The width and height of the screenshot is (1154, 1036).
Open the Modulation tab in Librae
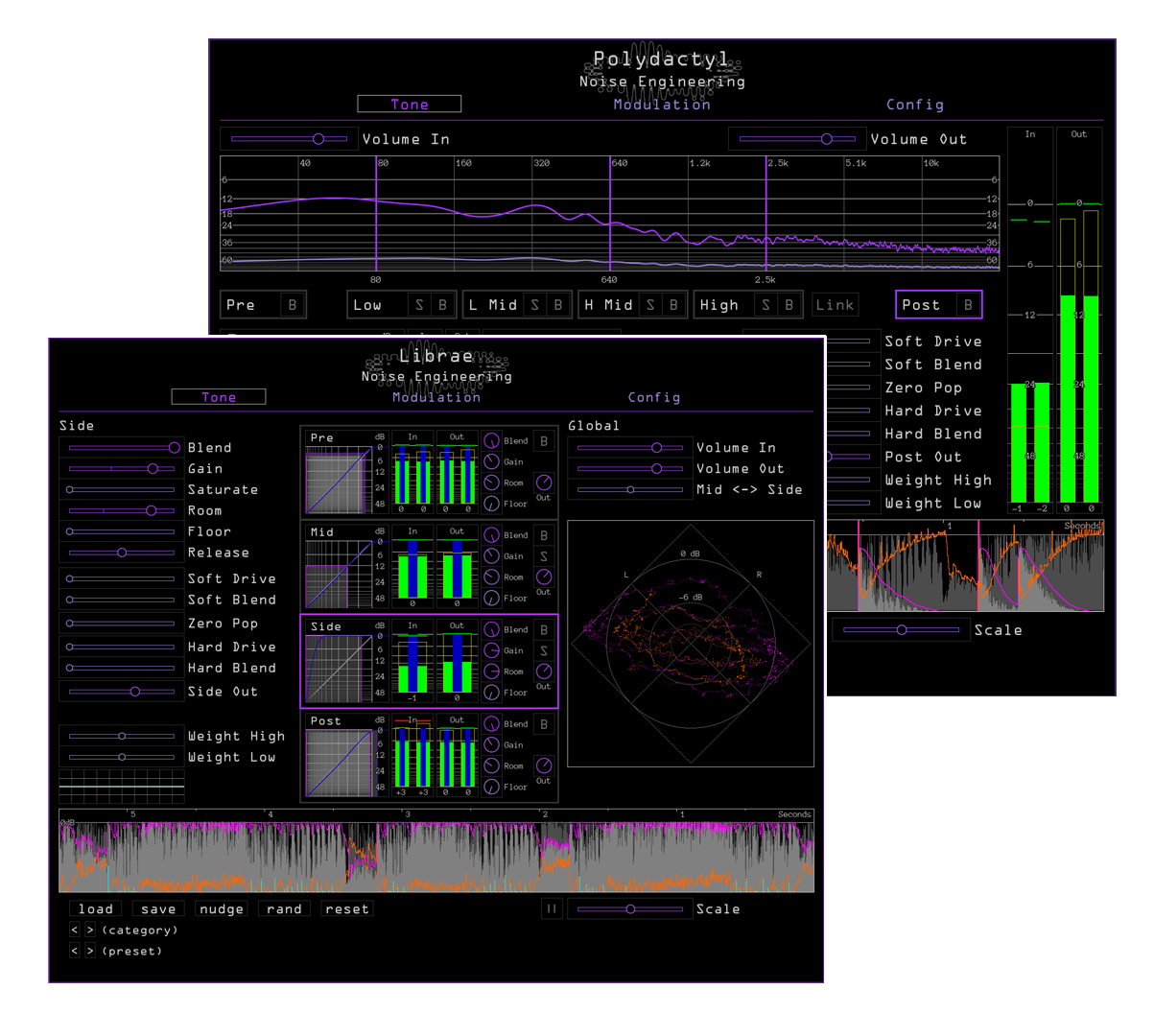click(x=436, y=397)
